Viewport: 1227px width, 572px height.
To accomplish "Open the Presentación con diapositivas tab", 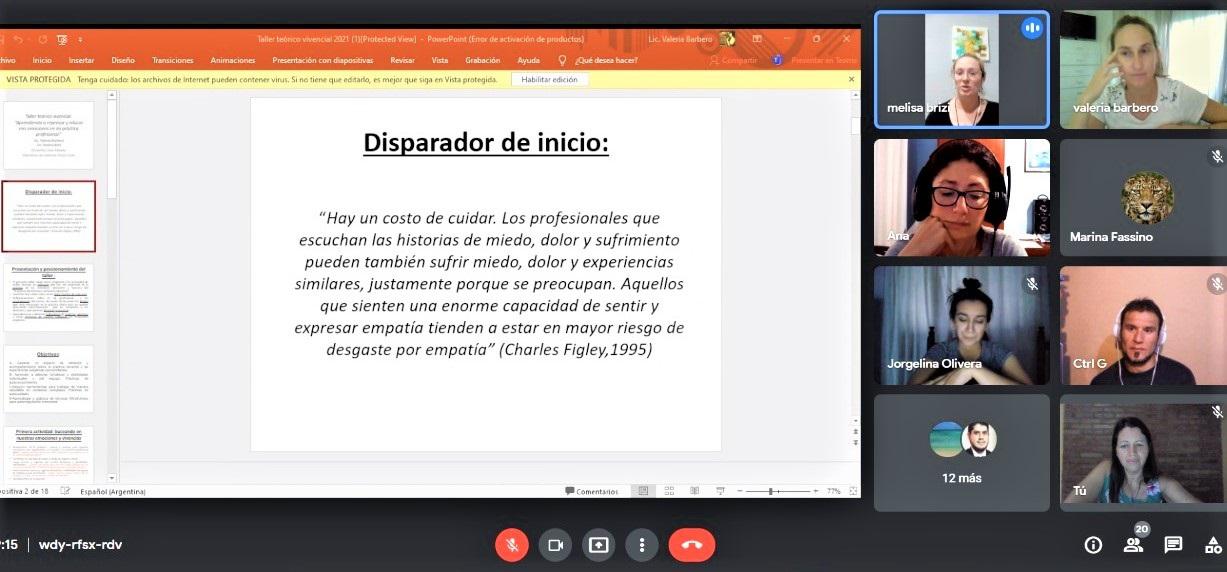I will tap(325, 60).
